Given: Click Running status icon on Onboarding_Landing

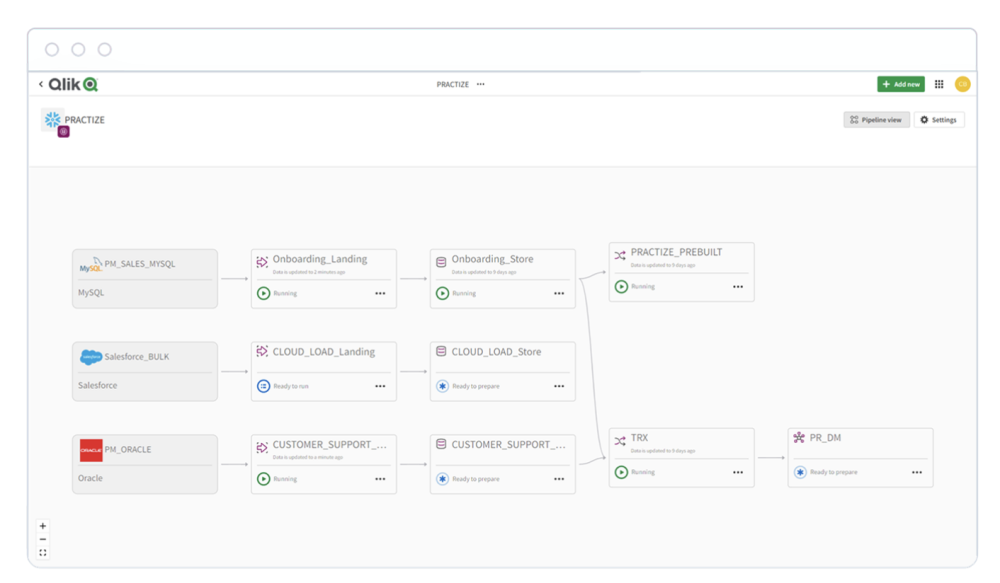Looking at the screenshot, I should click(263, 293).
